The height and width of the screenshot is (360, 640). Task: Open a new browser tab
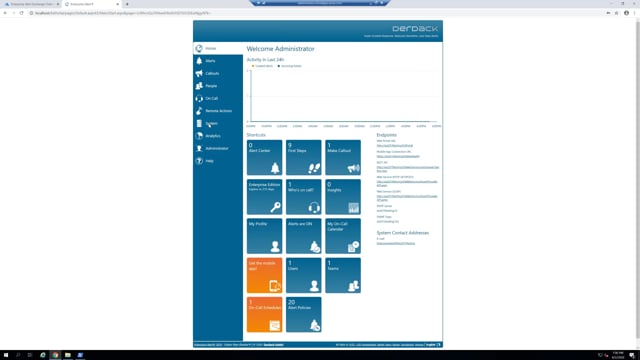point(127,4)
